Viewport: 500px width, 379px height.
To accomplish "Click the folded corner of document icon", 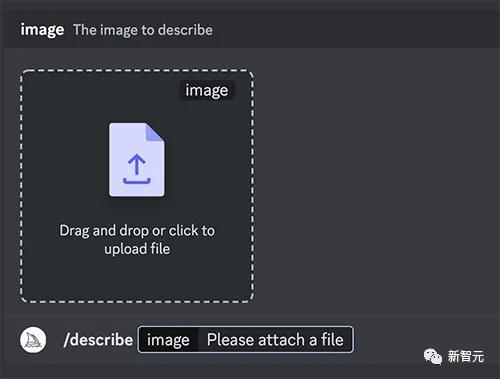I will [154, 133].
